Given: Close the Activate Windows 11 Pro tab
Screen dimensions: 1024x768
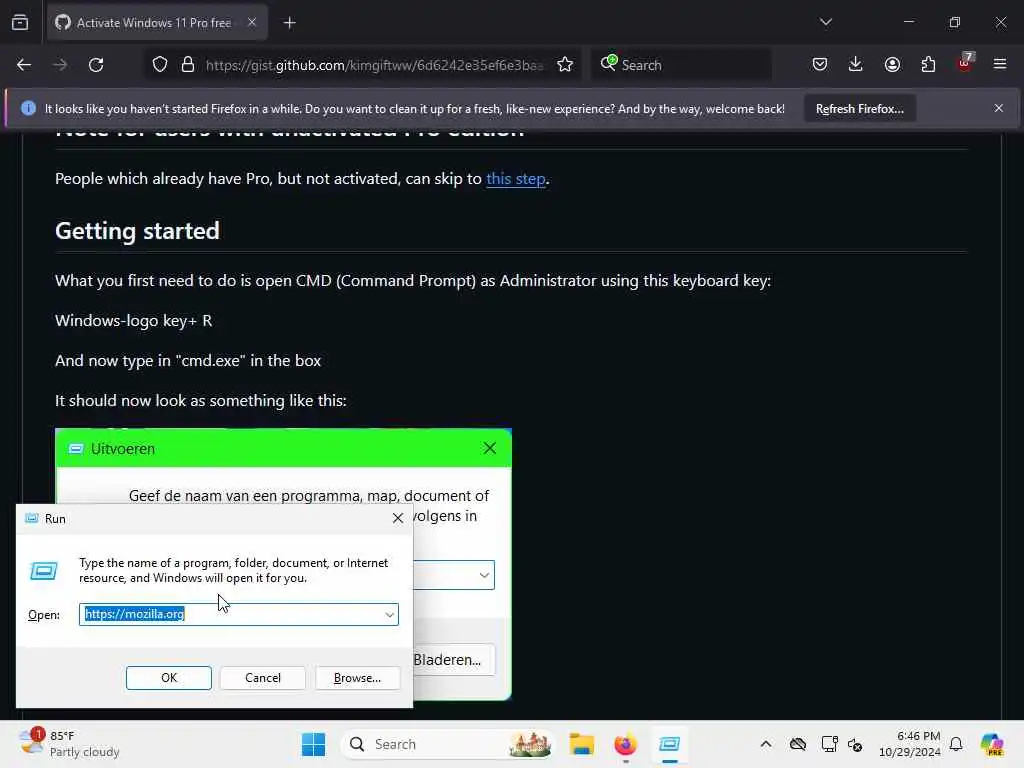Looking at the screenshot, I should click(x=252, y=22).
